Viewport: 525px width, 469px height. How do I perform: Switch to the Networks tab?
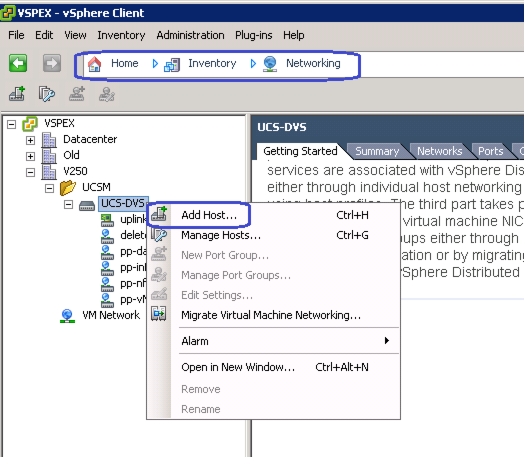(440, 151)
